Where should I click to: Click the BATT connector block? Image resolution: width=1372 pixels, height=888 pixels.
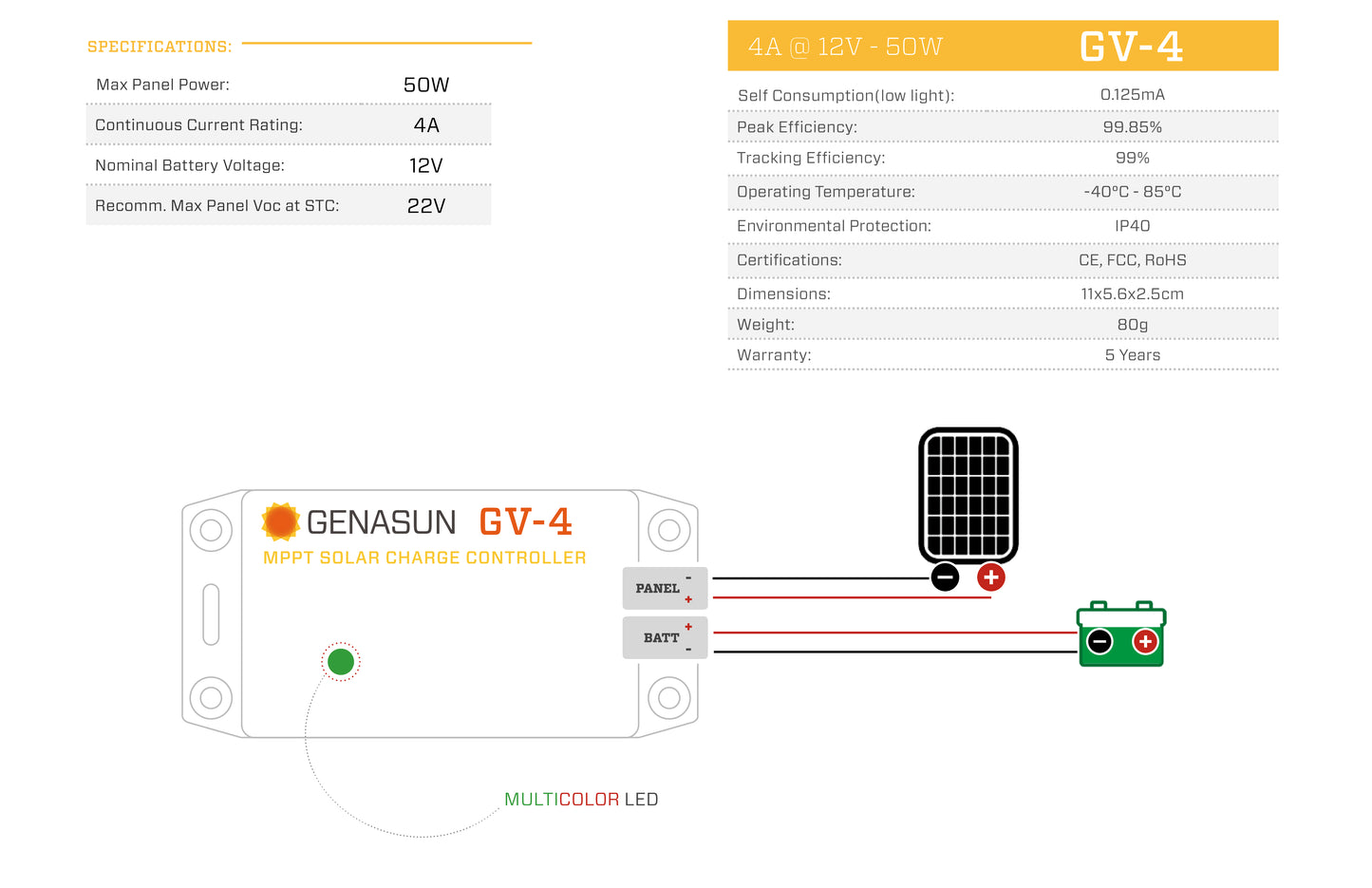coord(664,637)
